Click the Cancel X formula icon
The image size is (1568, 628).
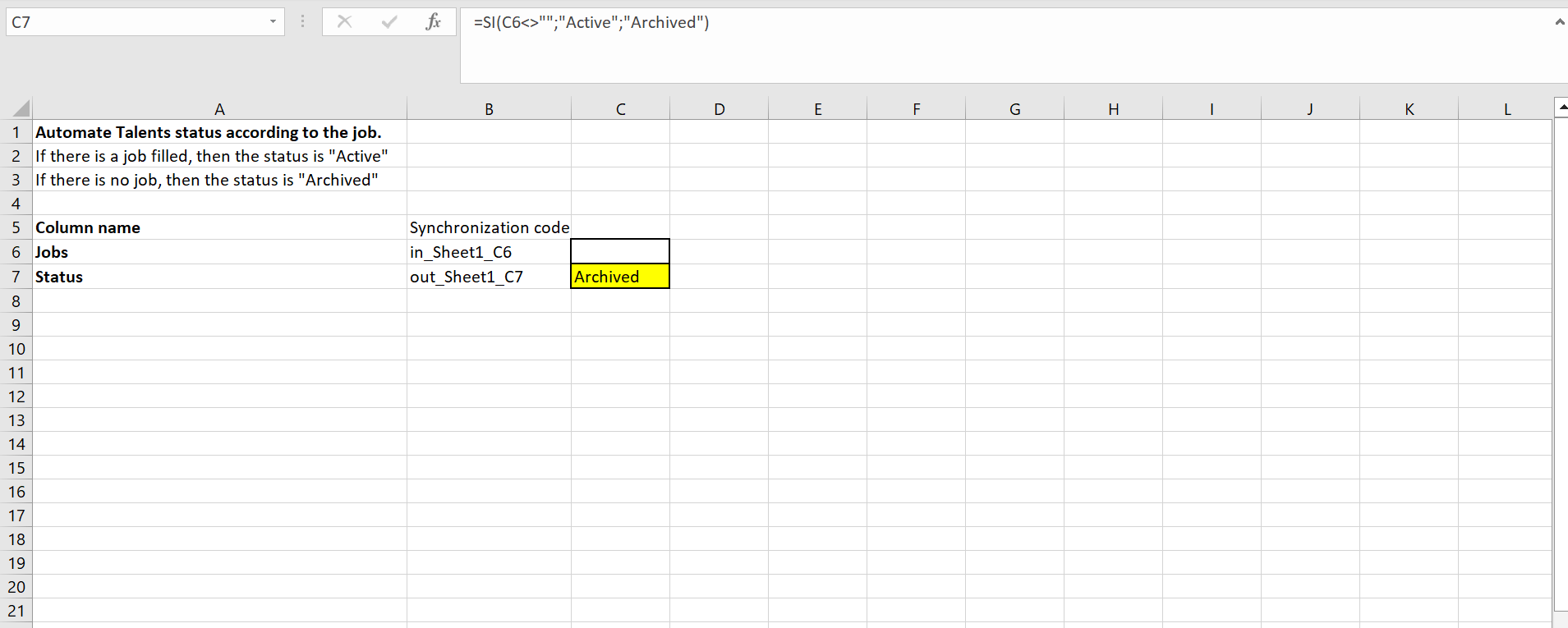[344, 22]
